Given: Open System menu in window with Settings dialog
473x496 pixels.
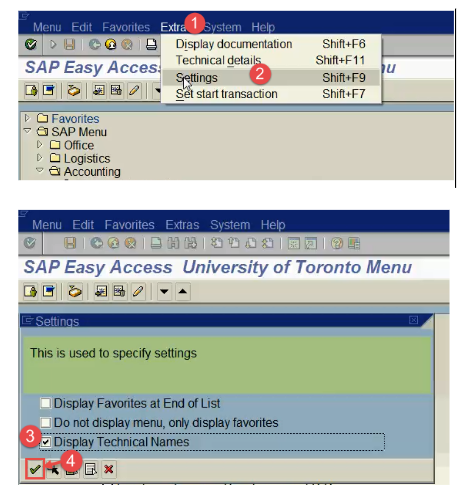Looking at the screenshot, I should coord(230,225).
